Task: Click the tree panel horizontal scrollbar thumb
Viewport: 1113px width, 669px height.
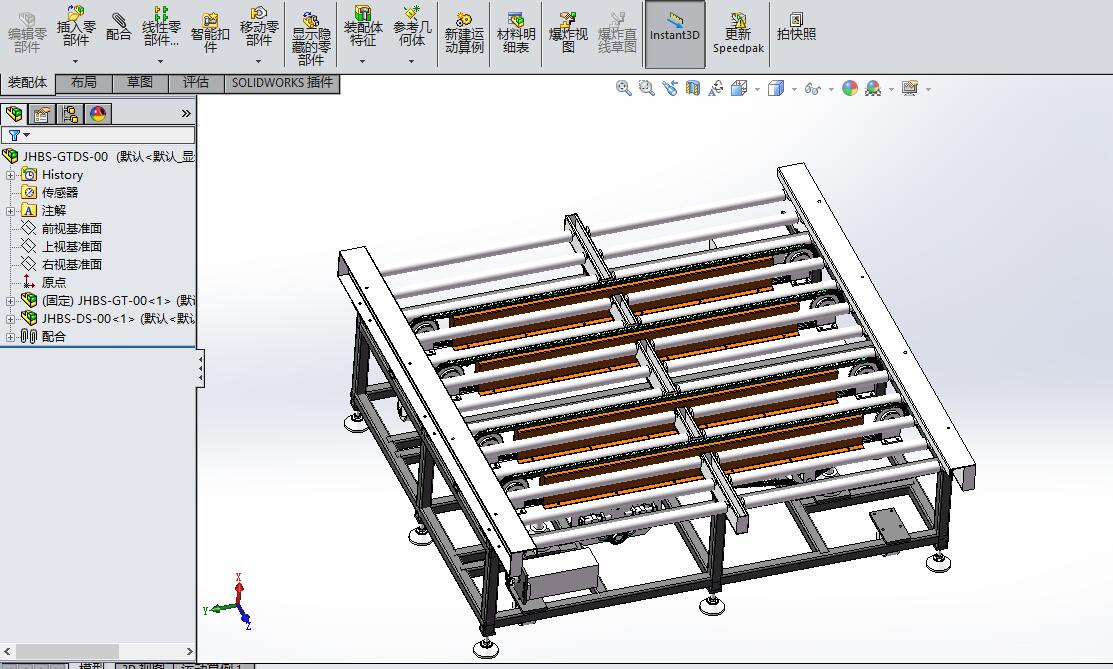Action: coord(67,651)
